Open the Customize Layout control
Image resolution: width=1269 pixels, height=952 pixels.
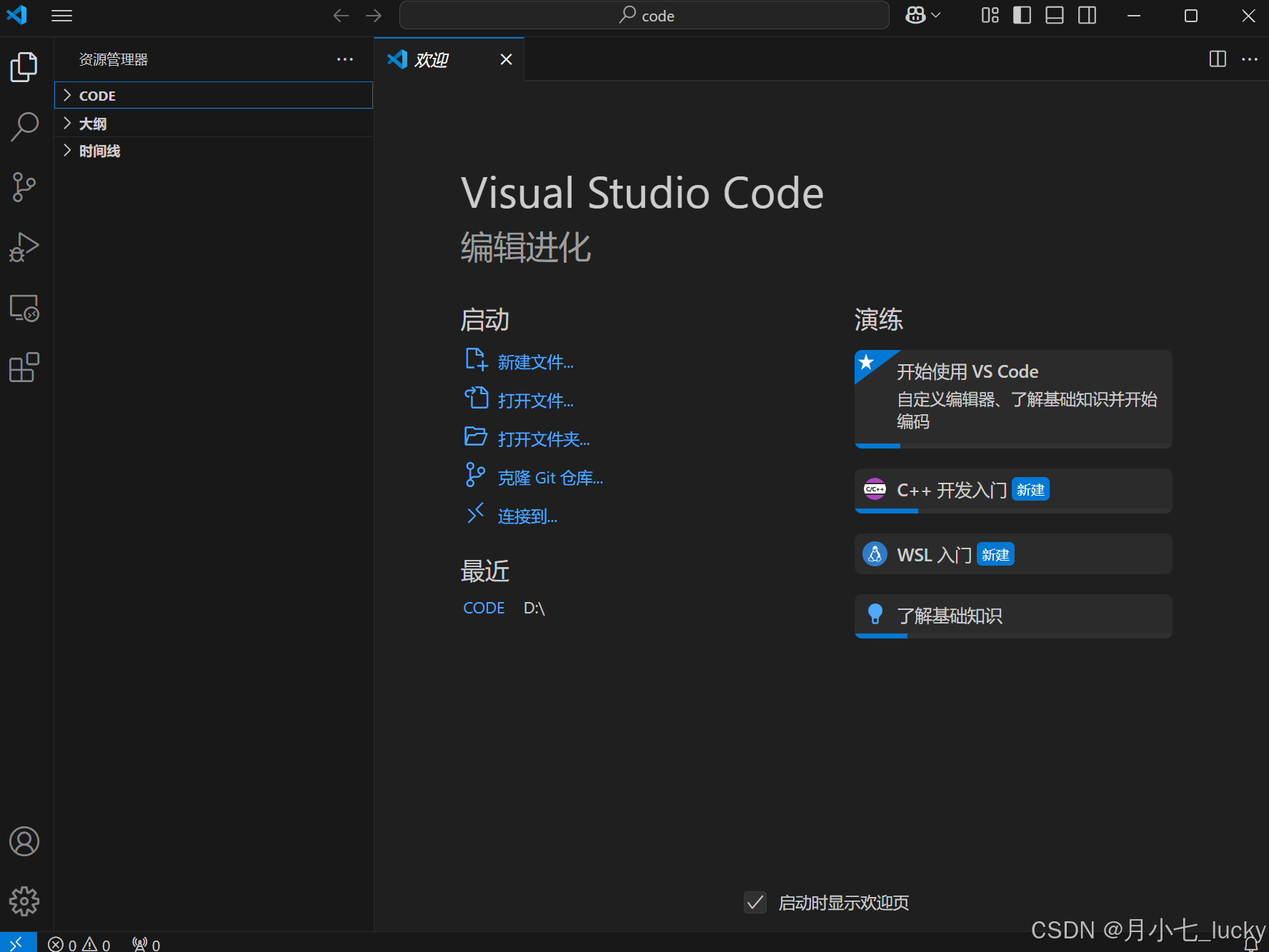[x=990, y=15]
